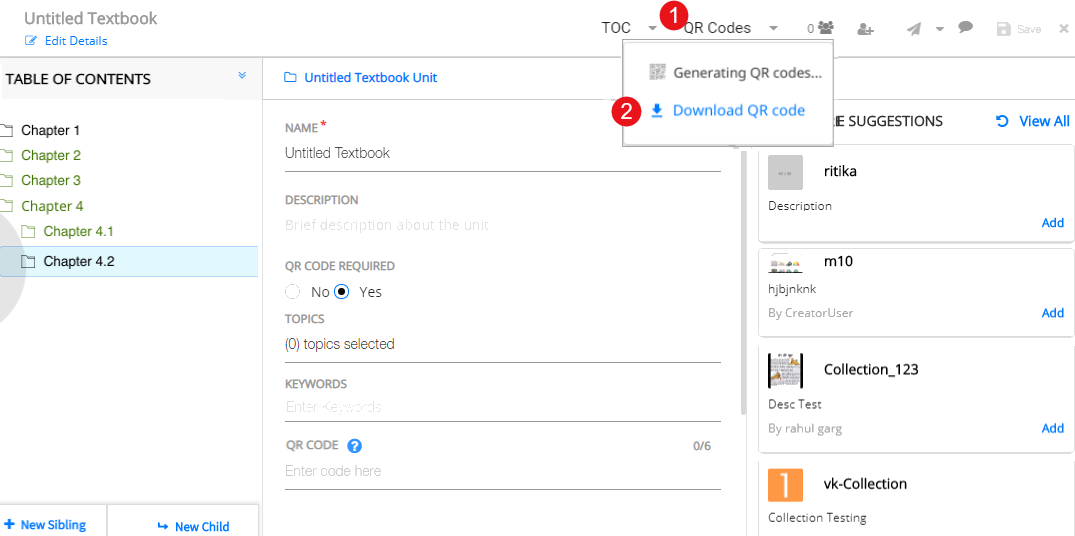Expand the send options dropdown arrow
Screen dimensions: 1075x536
tap(940, 29)
